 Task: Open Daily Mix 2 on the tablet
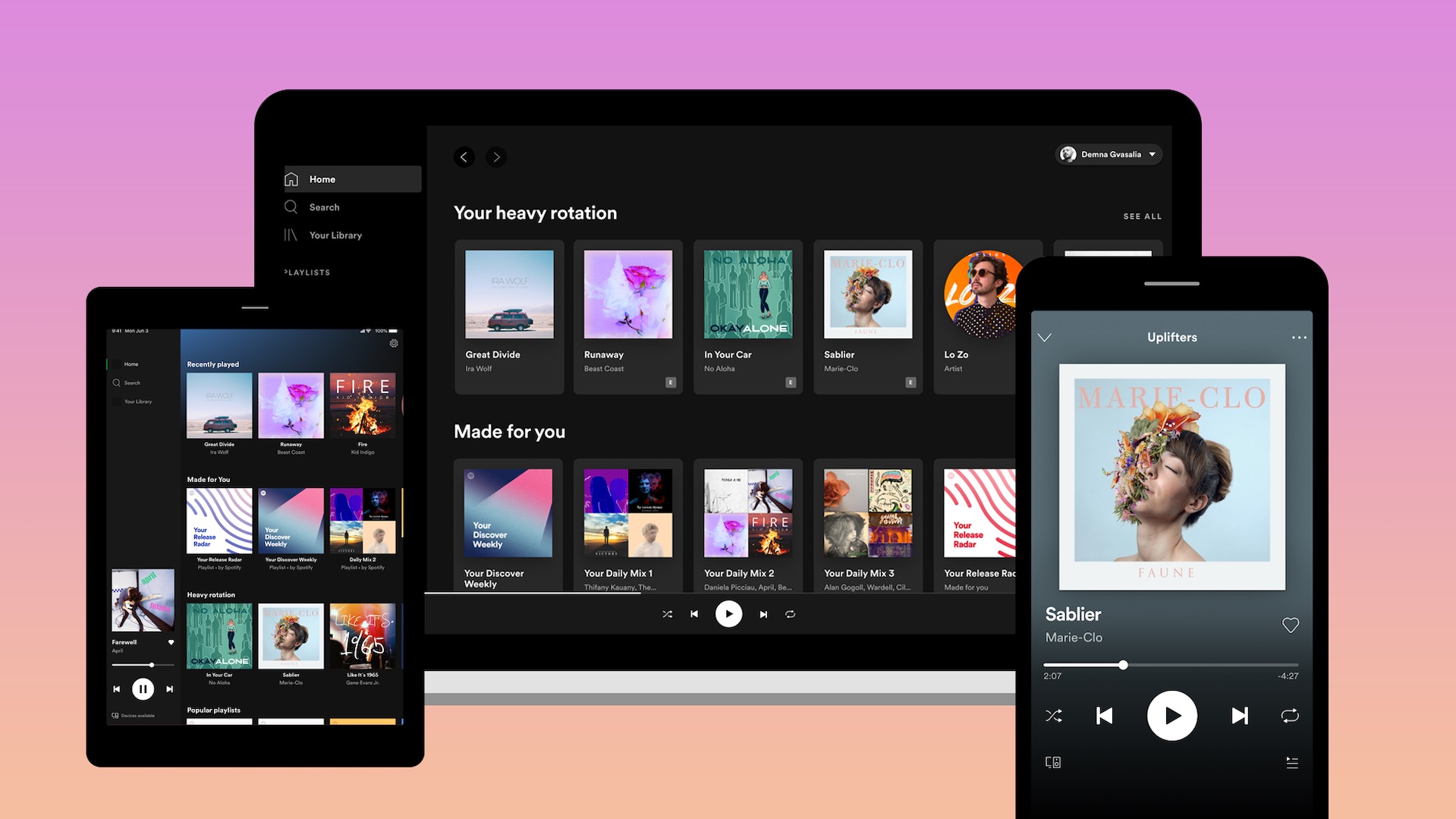pos(363,529)
